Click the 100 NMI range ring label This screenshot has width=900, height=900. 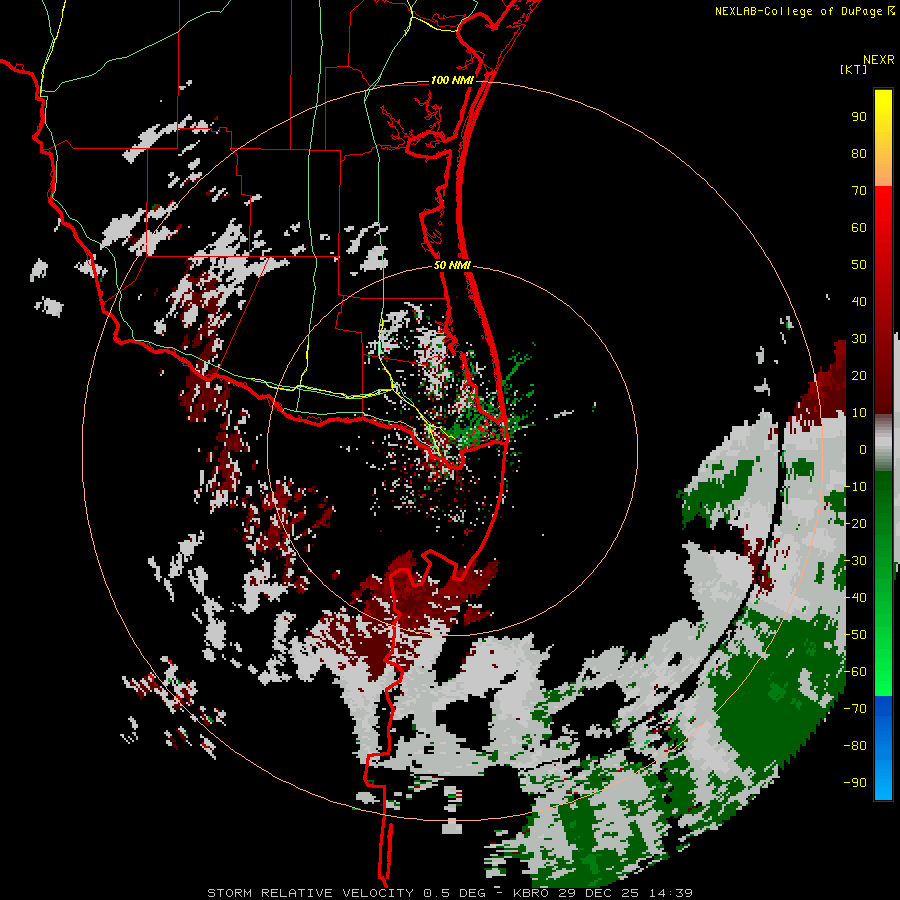point(452,80)
